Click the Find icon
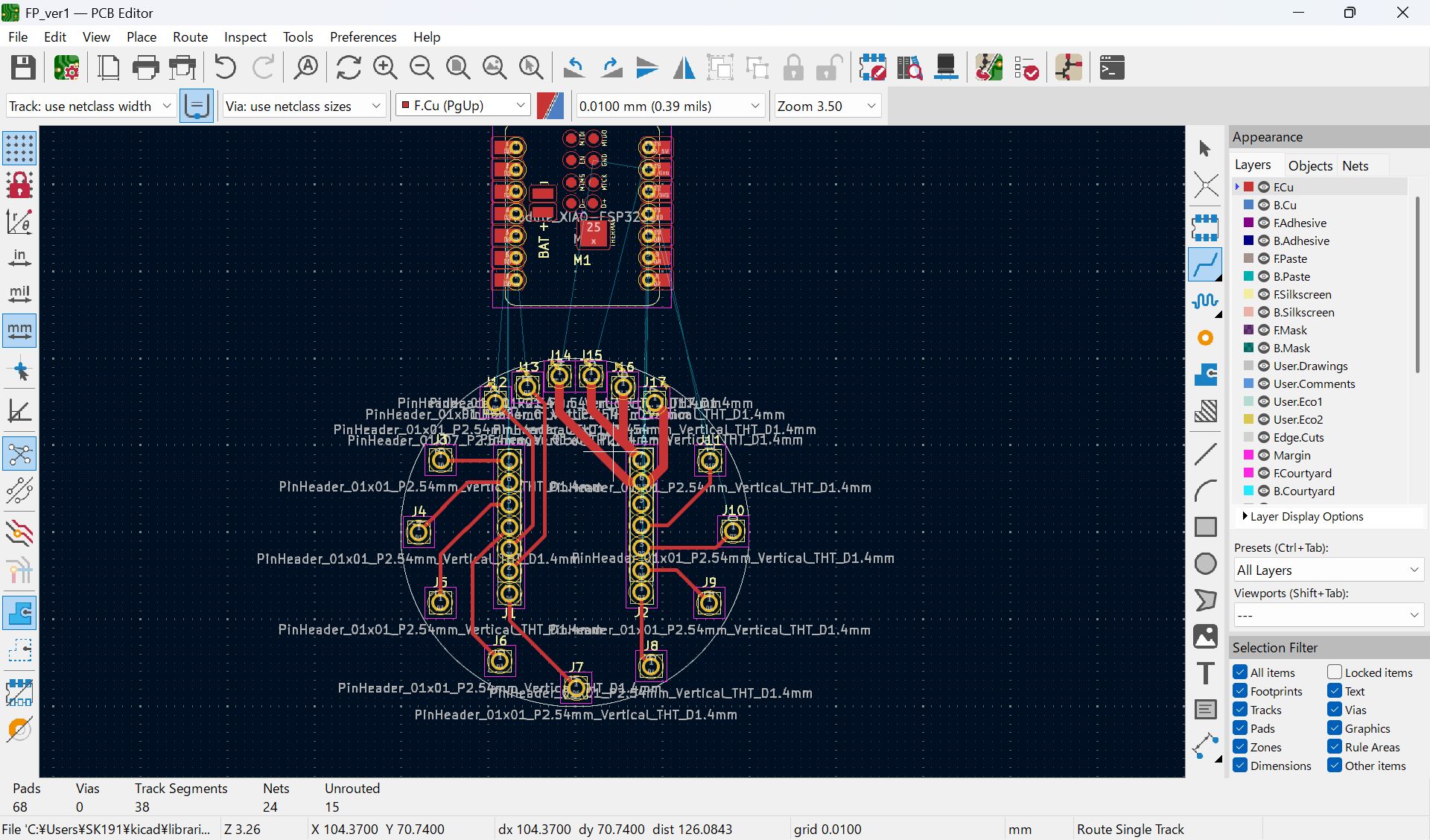1430x840 pixels. point(305,68)
